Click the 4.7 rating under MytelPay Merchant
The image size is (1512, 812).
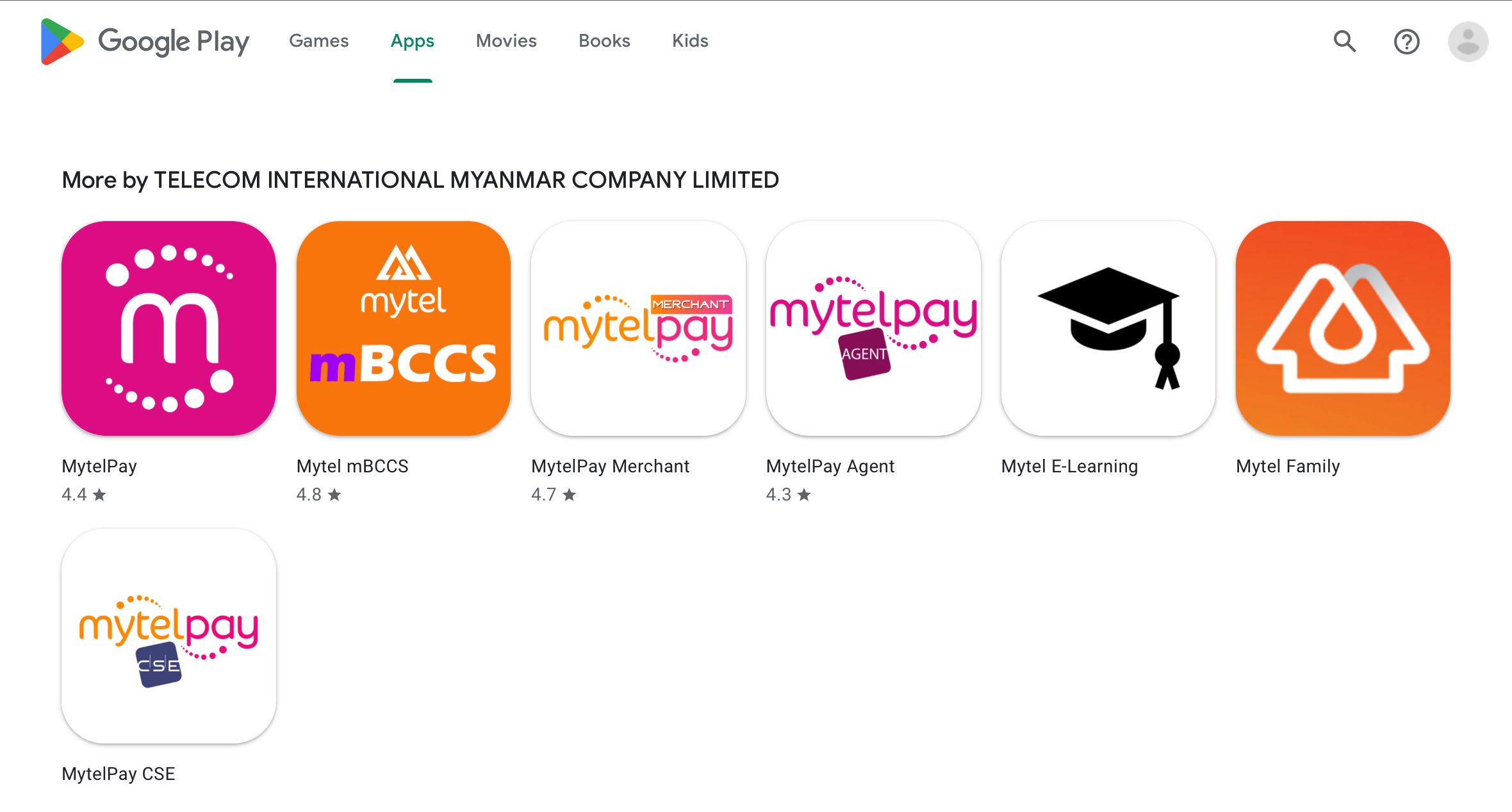point(554,495)
